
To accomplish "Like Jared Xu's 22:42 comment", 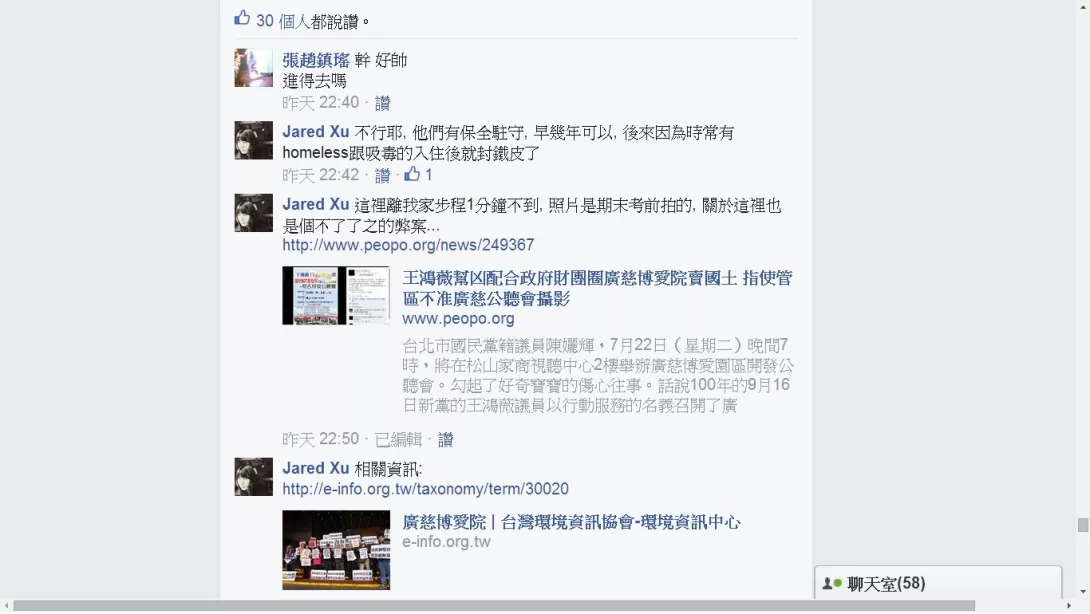I will [x=382, y=175].
